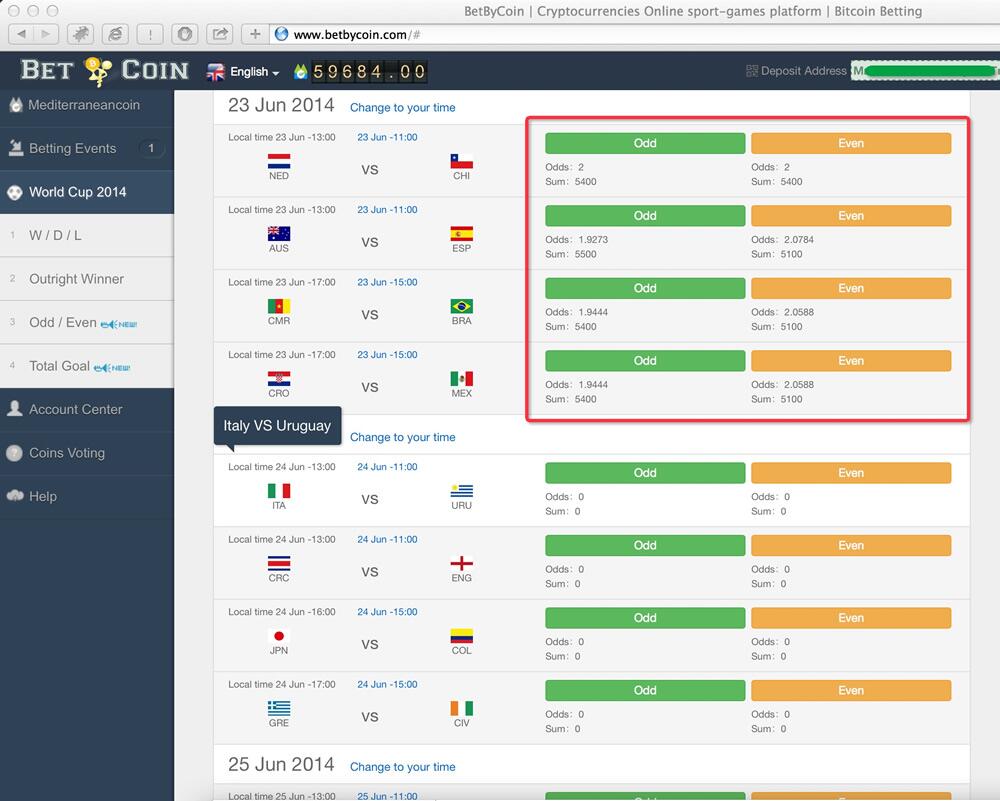Click the England ENG flag
Screen dimensions: 1000x801
click(x=461, y=563)
